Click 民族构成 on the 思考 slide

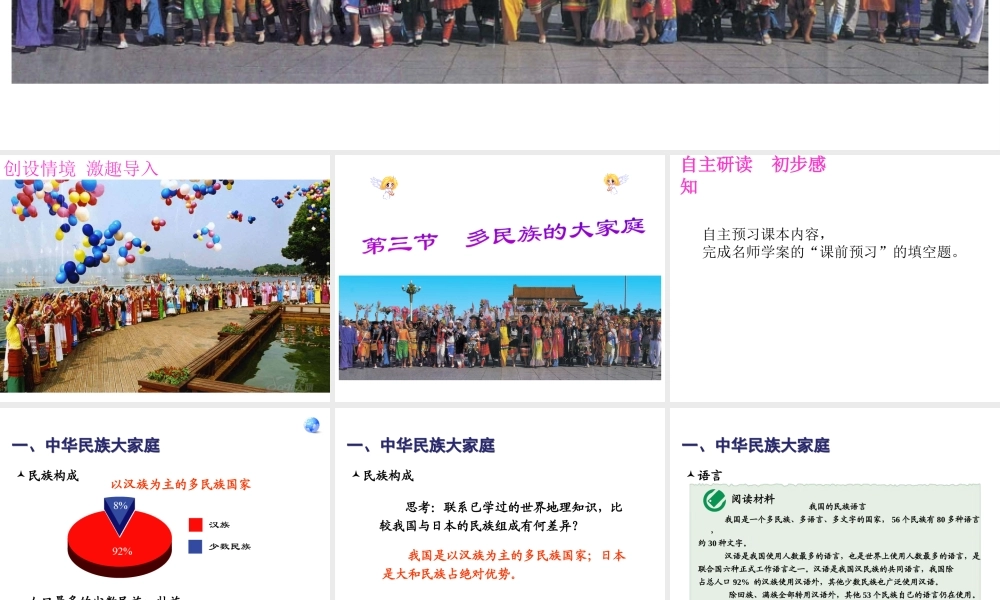pyautogui.click(x=388, y=476)
